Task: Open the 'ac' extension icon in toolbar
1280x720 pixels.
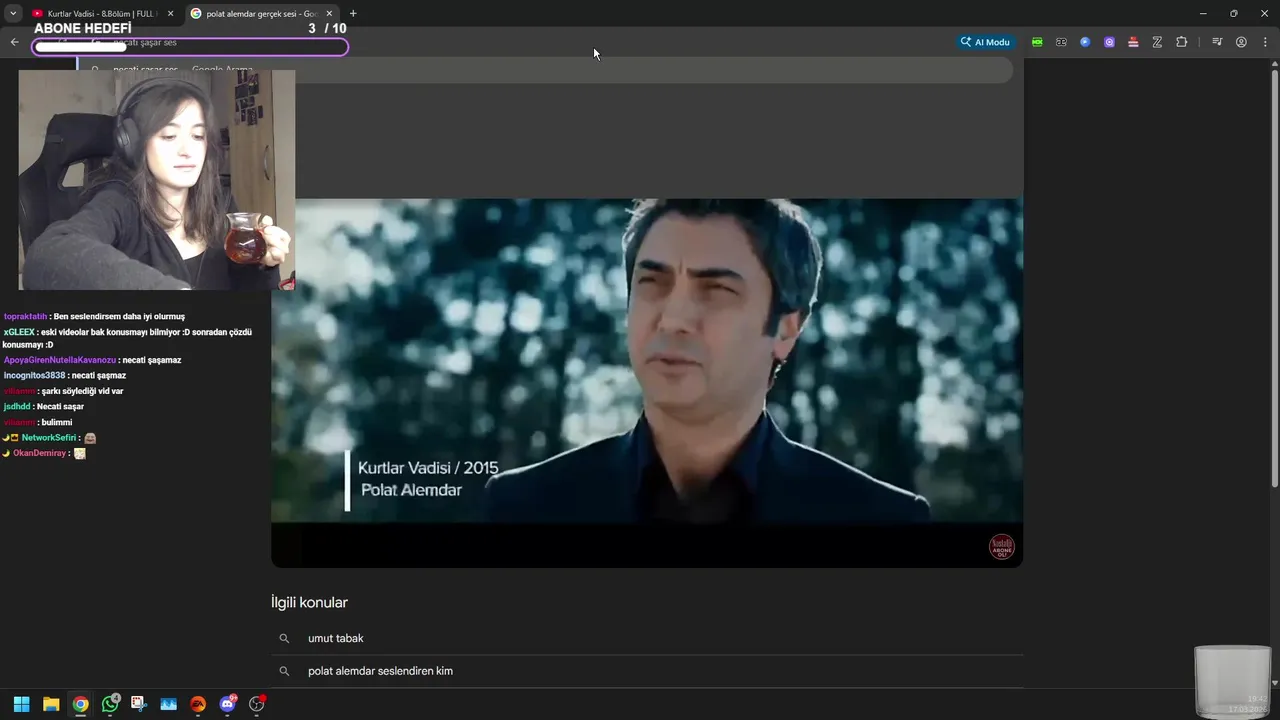Action: [1061, 42]
